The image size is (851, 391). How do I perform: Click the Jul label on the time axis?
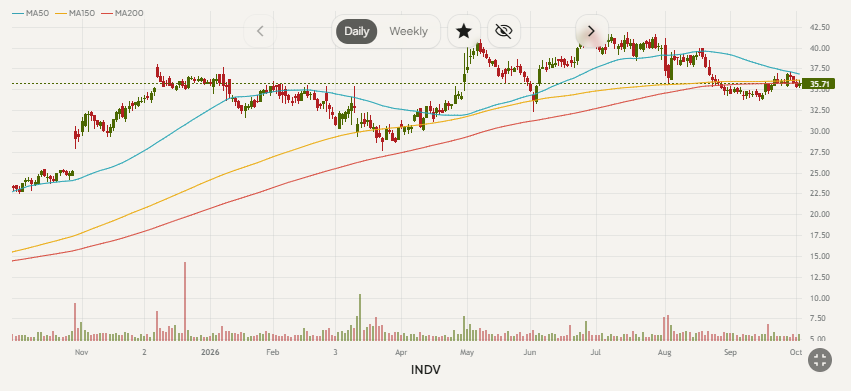click(x=595, y=352)
